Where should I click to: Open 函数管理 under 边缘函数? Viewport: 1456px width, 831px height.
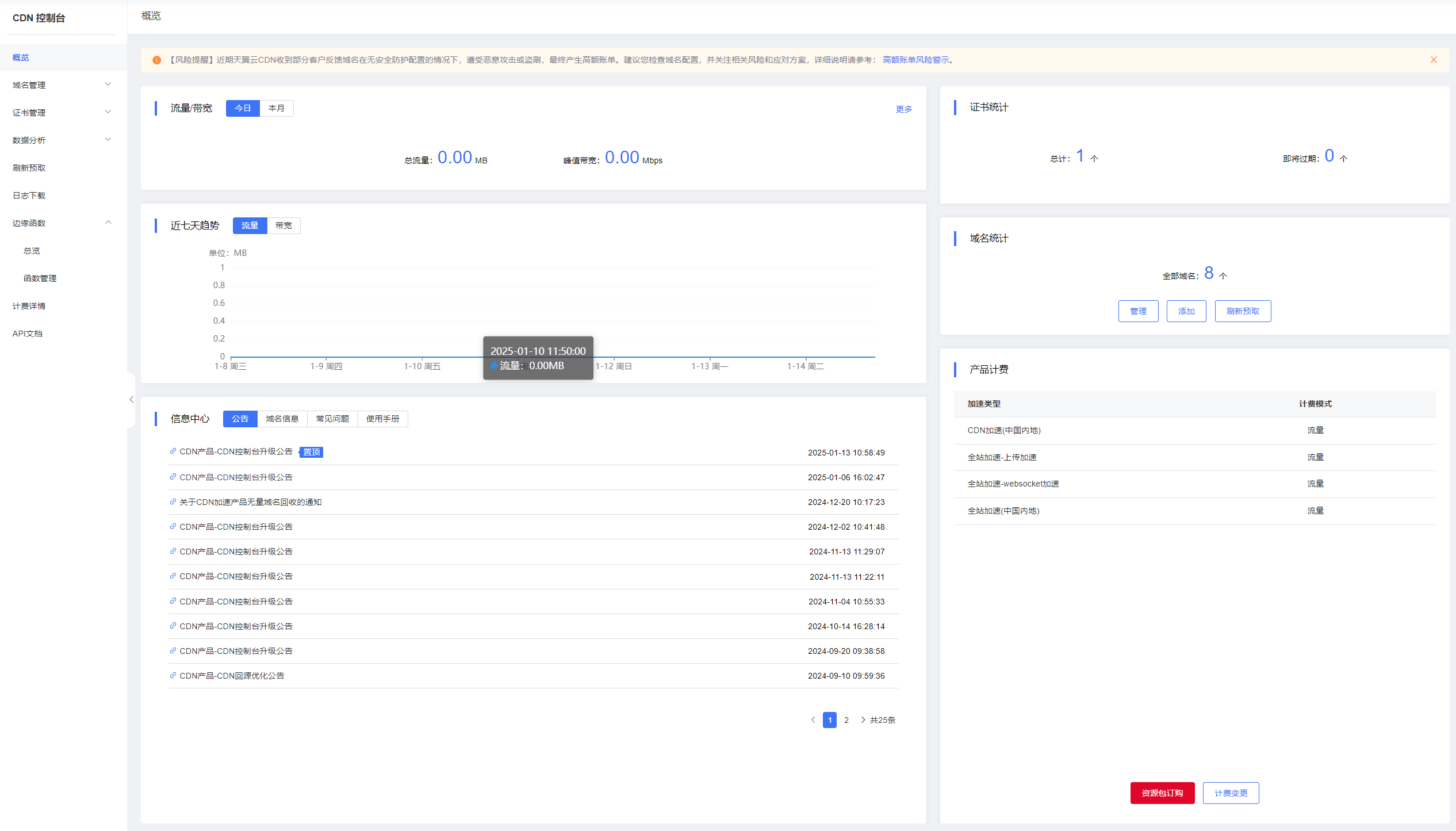(x=63, y=278)
